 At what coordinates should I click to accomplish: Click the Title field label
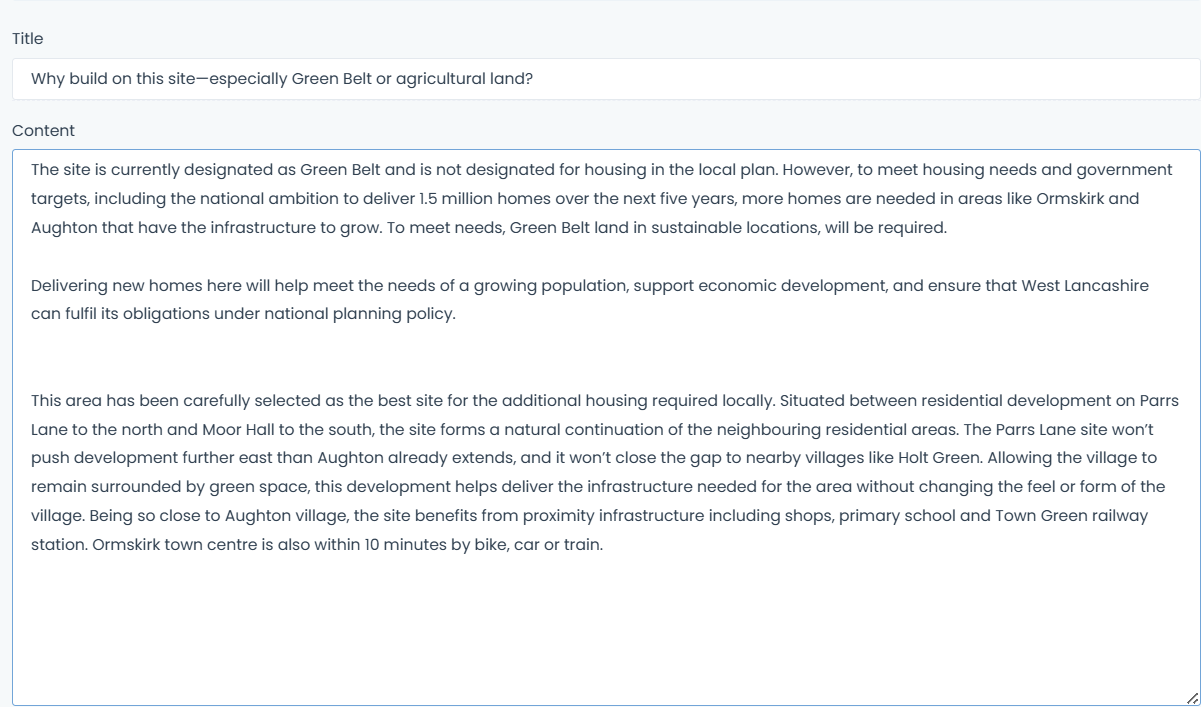(28, 38)
